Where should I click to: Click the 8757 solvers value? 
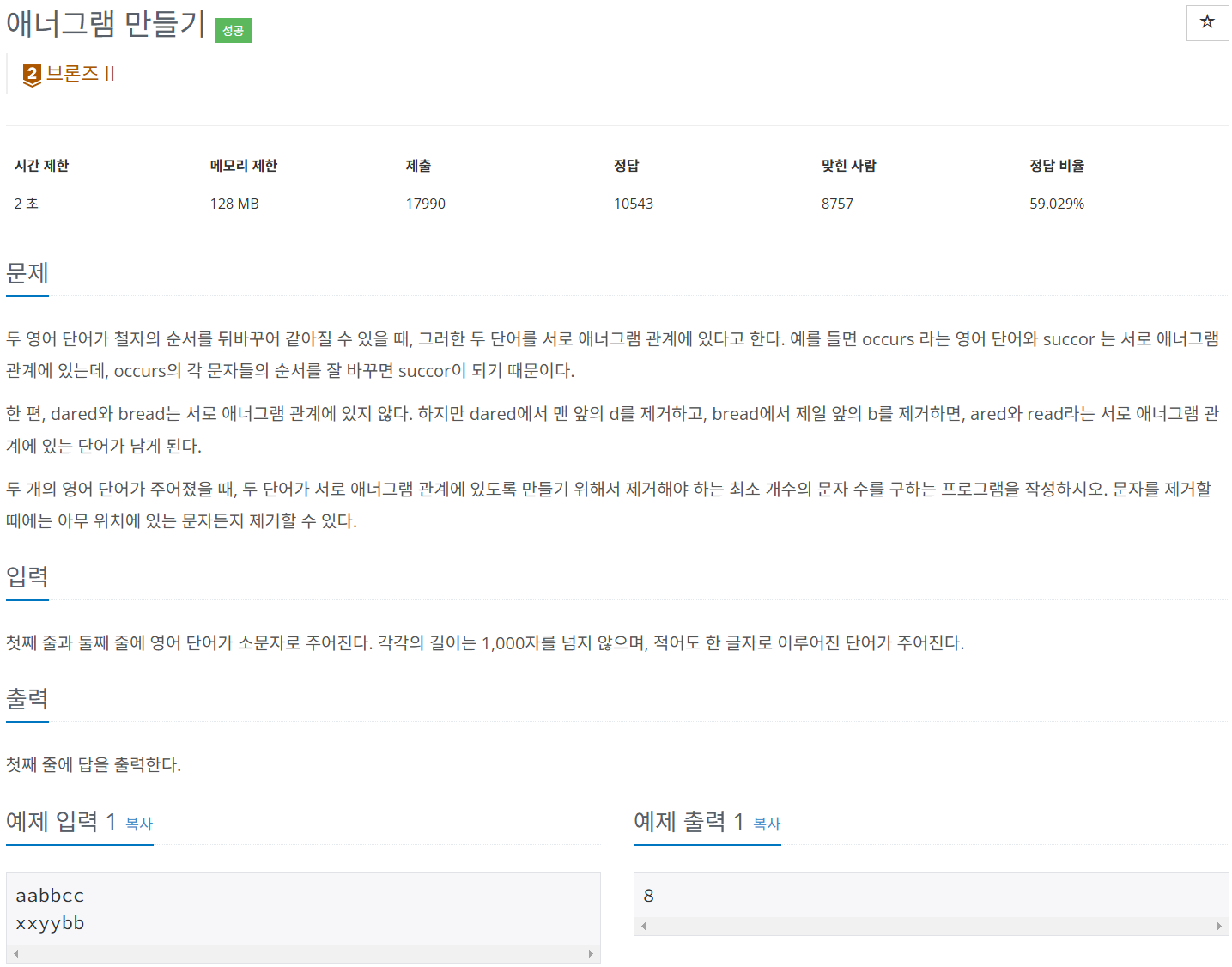pos(837,204)
